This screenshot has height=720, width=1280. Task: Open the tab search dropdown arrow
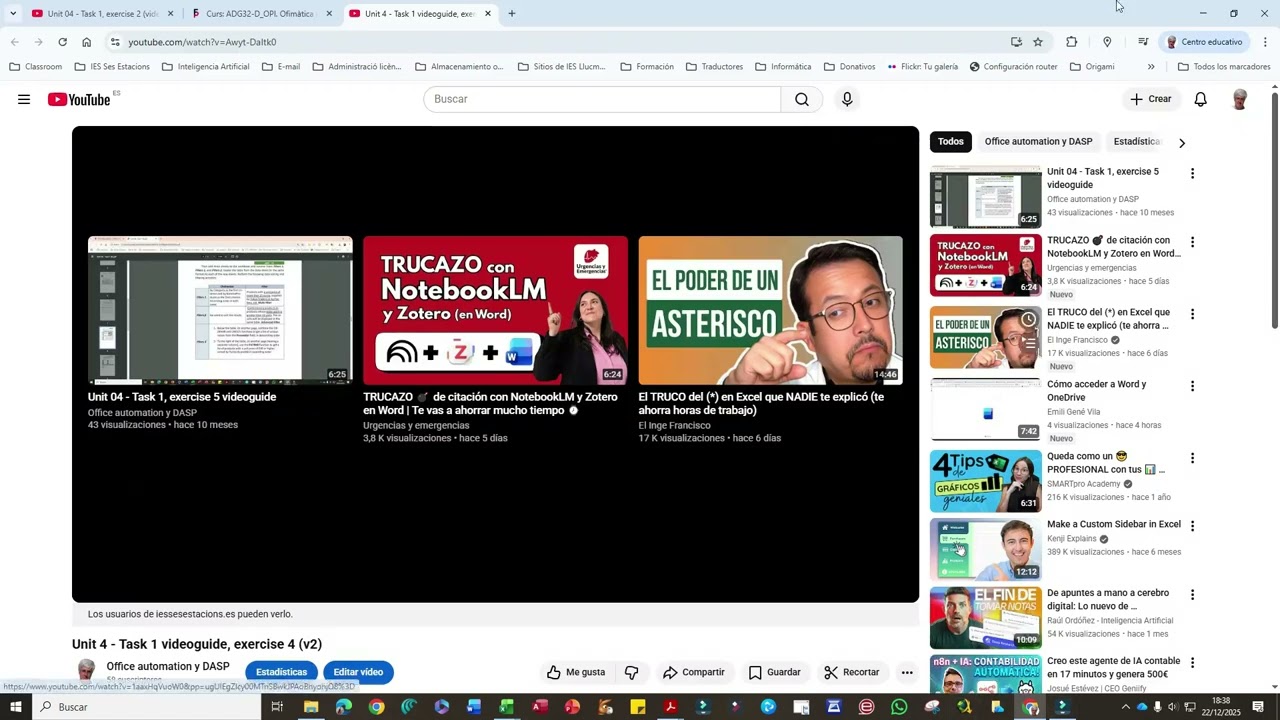point(12,14)
